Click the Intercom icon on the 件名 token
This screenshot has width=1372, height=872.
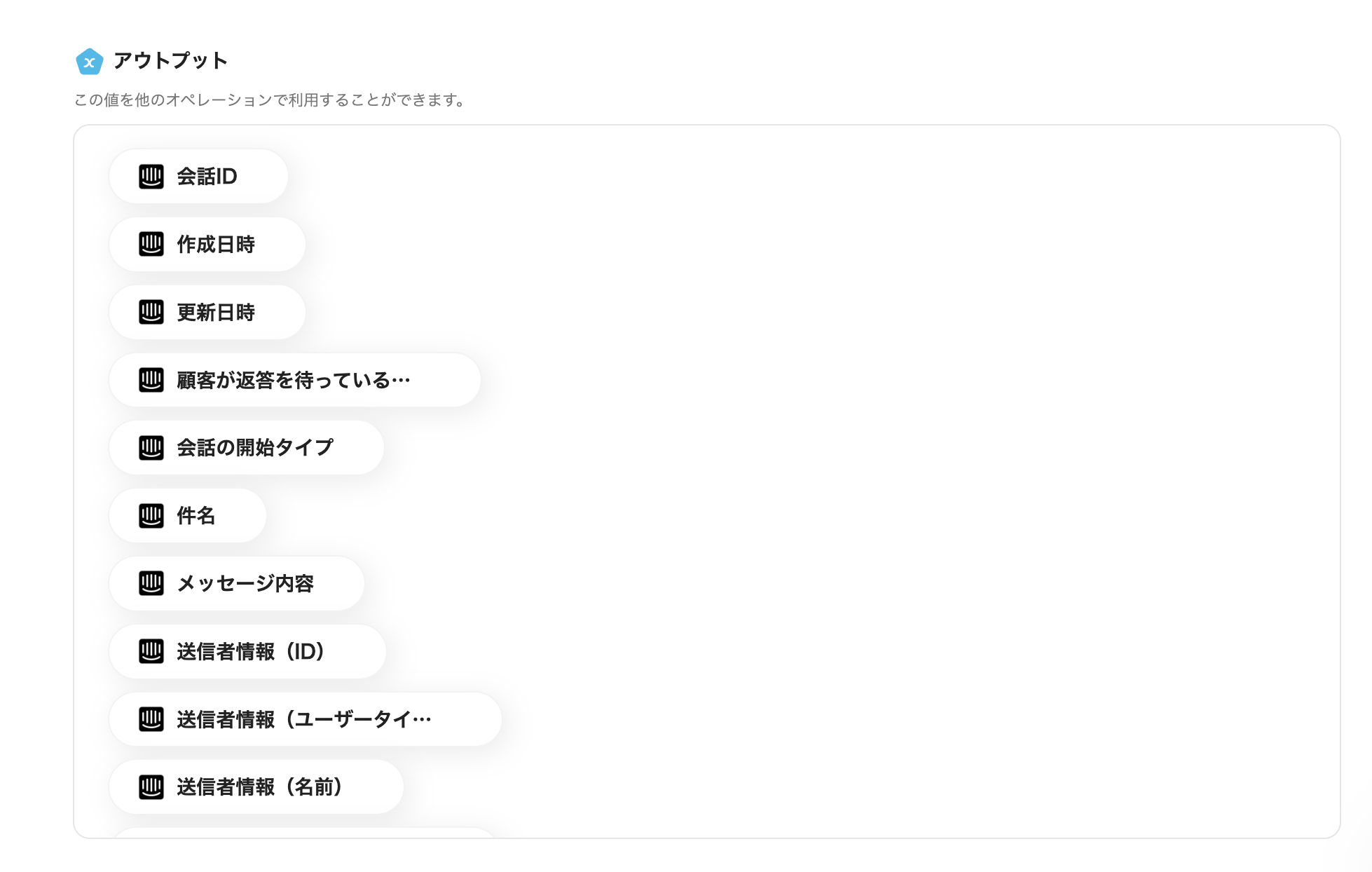150,515
